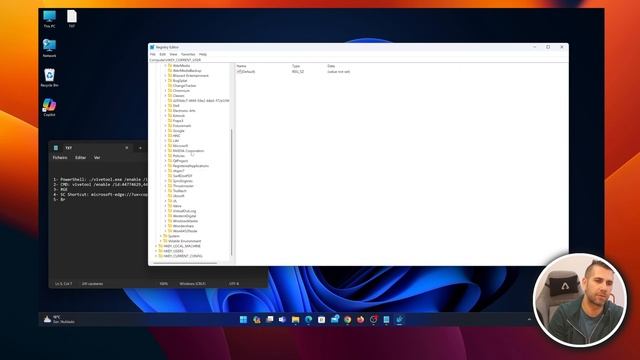
Task: Open the Recycle Bin
Action: click(49, 78)
